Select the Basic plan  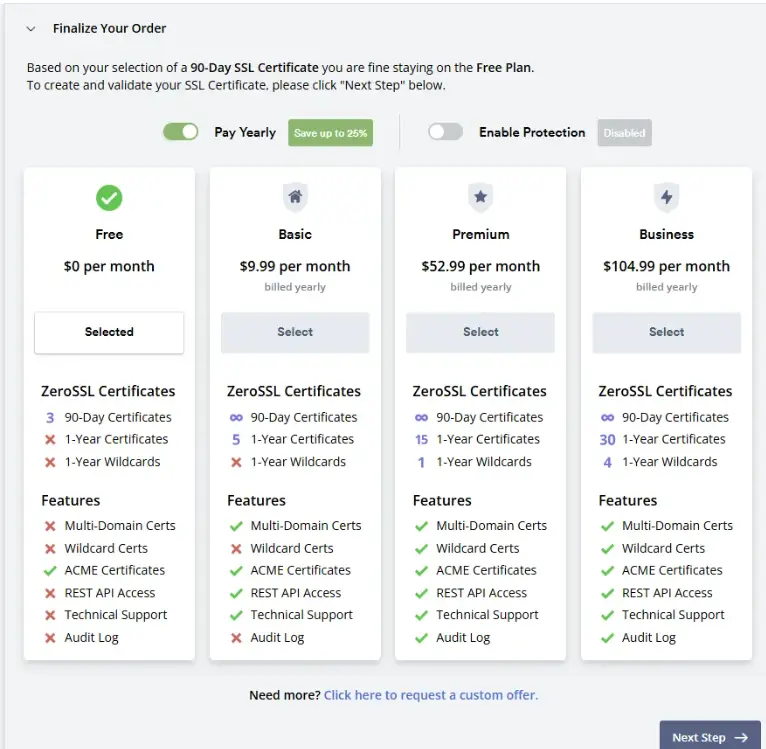click(295, 332)
